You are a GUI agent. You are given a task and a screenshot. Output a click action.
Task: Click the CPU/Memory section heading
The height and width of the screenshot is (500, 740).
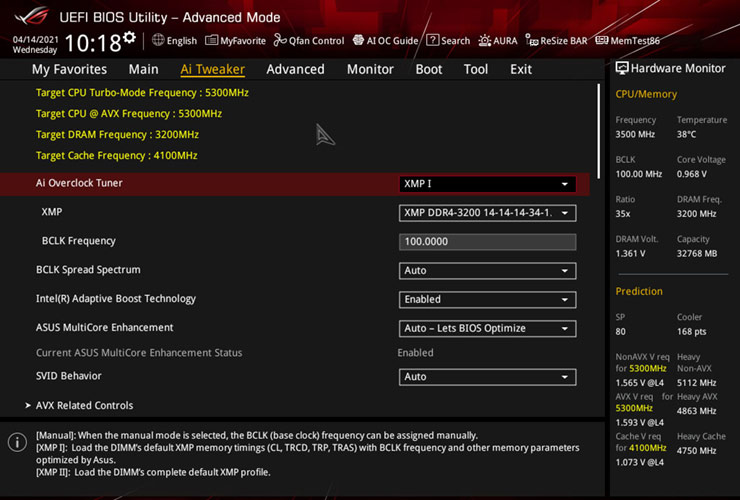[646, 94]
